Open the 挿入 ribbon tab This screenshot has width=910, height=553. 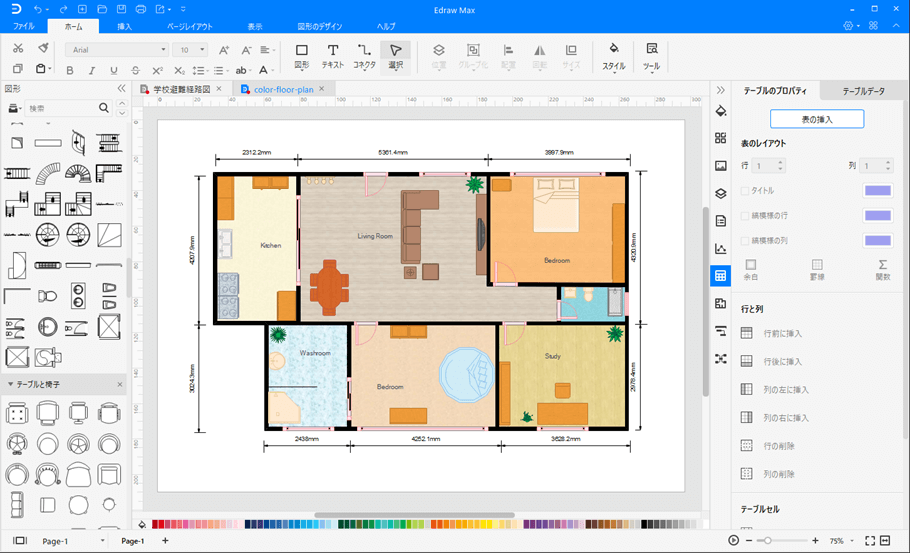tap(124, 26)
